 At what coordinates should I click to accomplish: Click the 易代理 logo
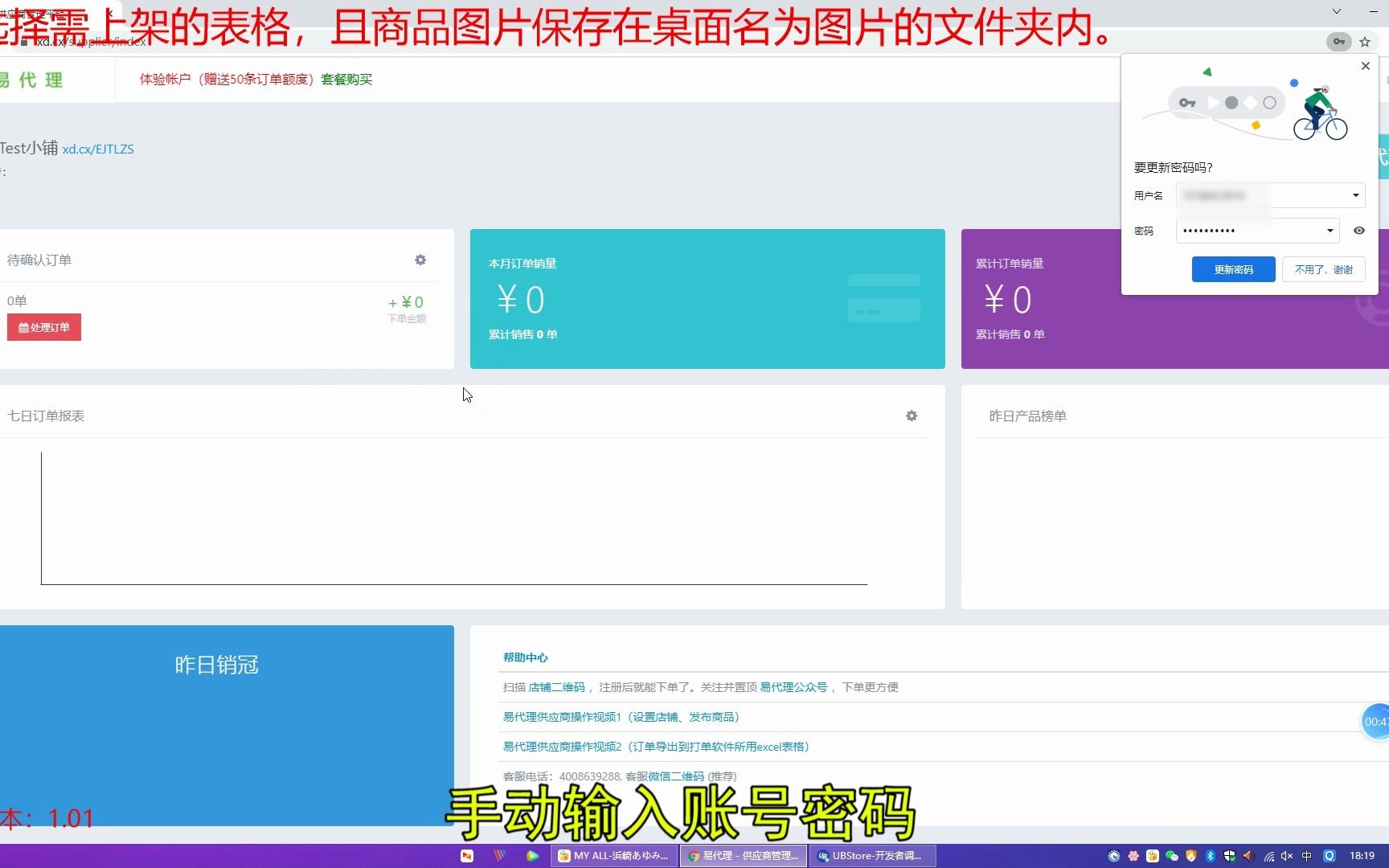point(34,80)
